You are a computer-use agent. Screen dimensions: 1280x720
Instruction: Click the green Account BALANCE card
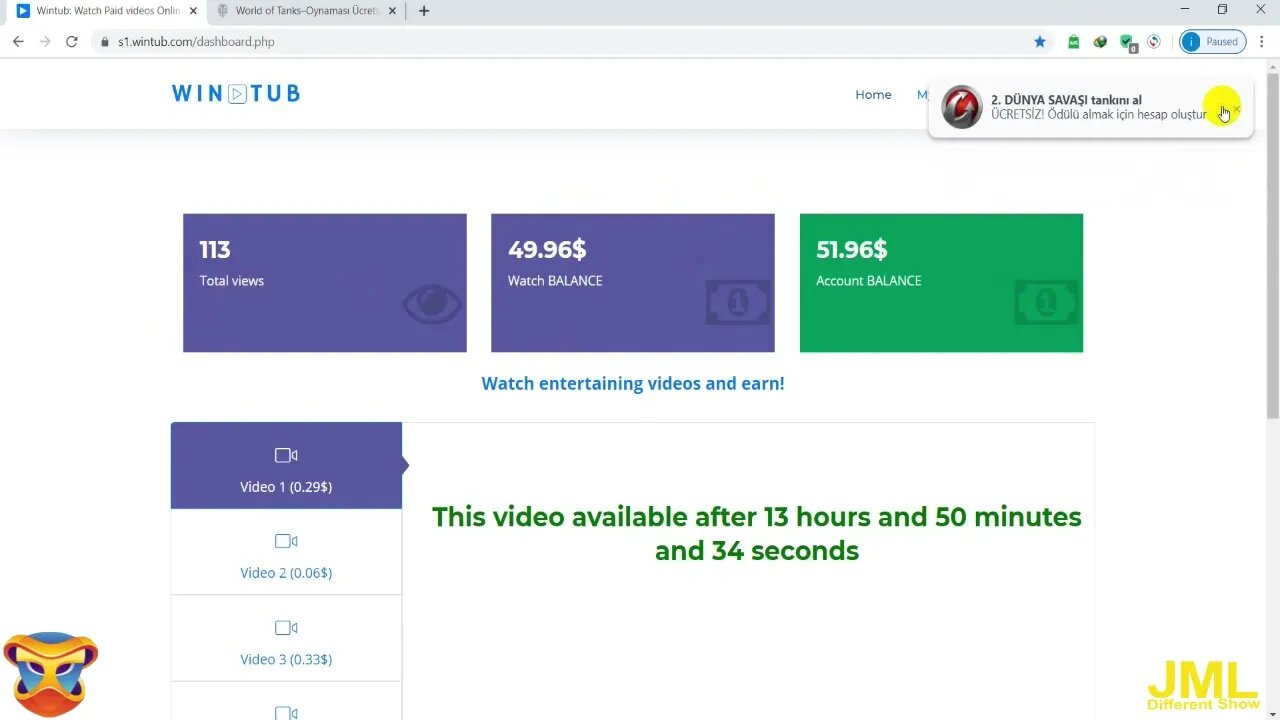[941, 283]
